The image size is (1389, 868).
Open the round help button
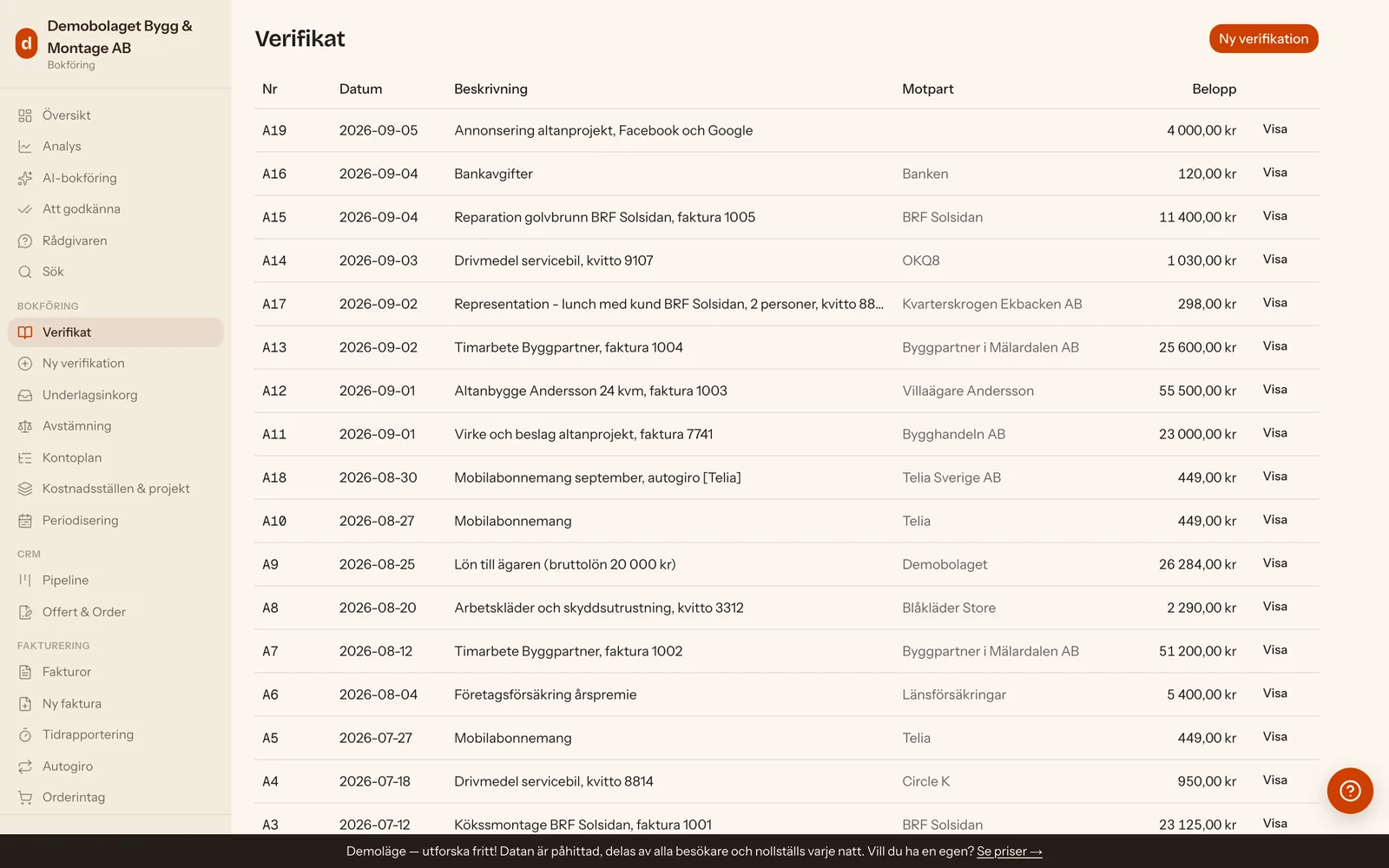pos(1350,791)
